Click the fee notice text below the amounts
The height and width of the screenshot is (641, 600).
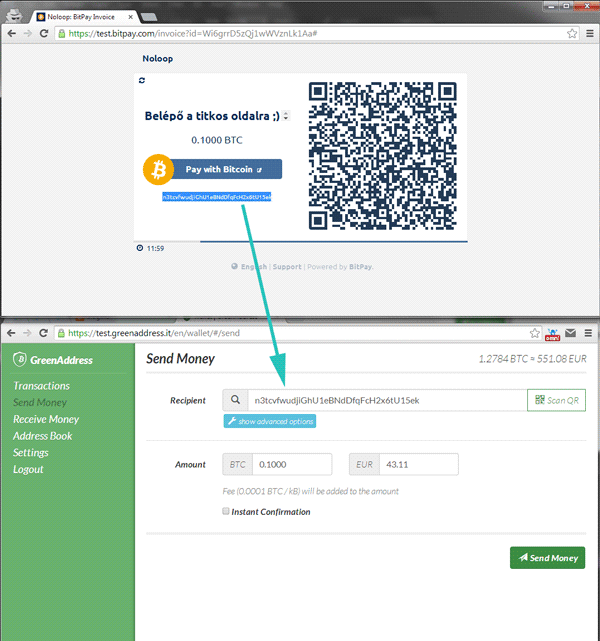(311, 491)
